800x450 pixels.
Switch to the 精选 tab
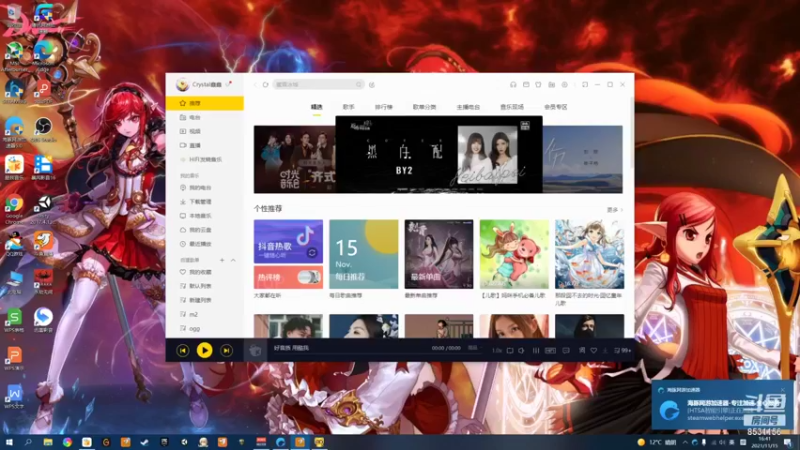click(x=317, y=107)
